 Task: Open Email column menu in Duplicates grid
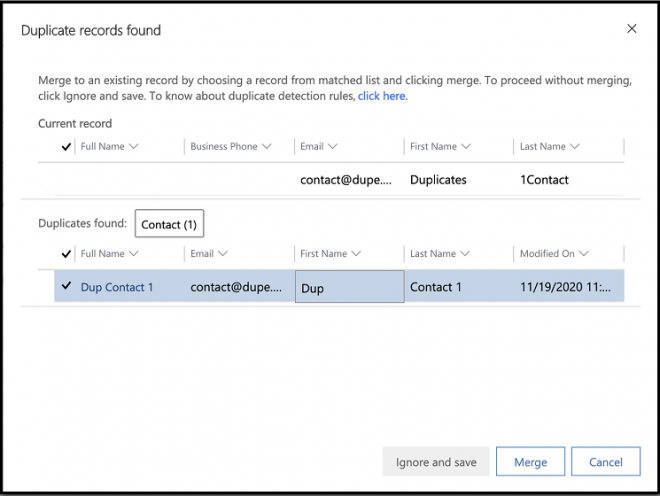pos(222,254)
